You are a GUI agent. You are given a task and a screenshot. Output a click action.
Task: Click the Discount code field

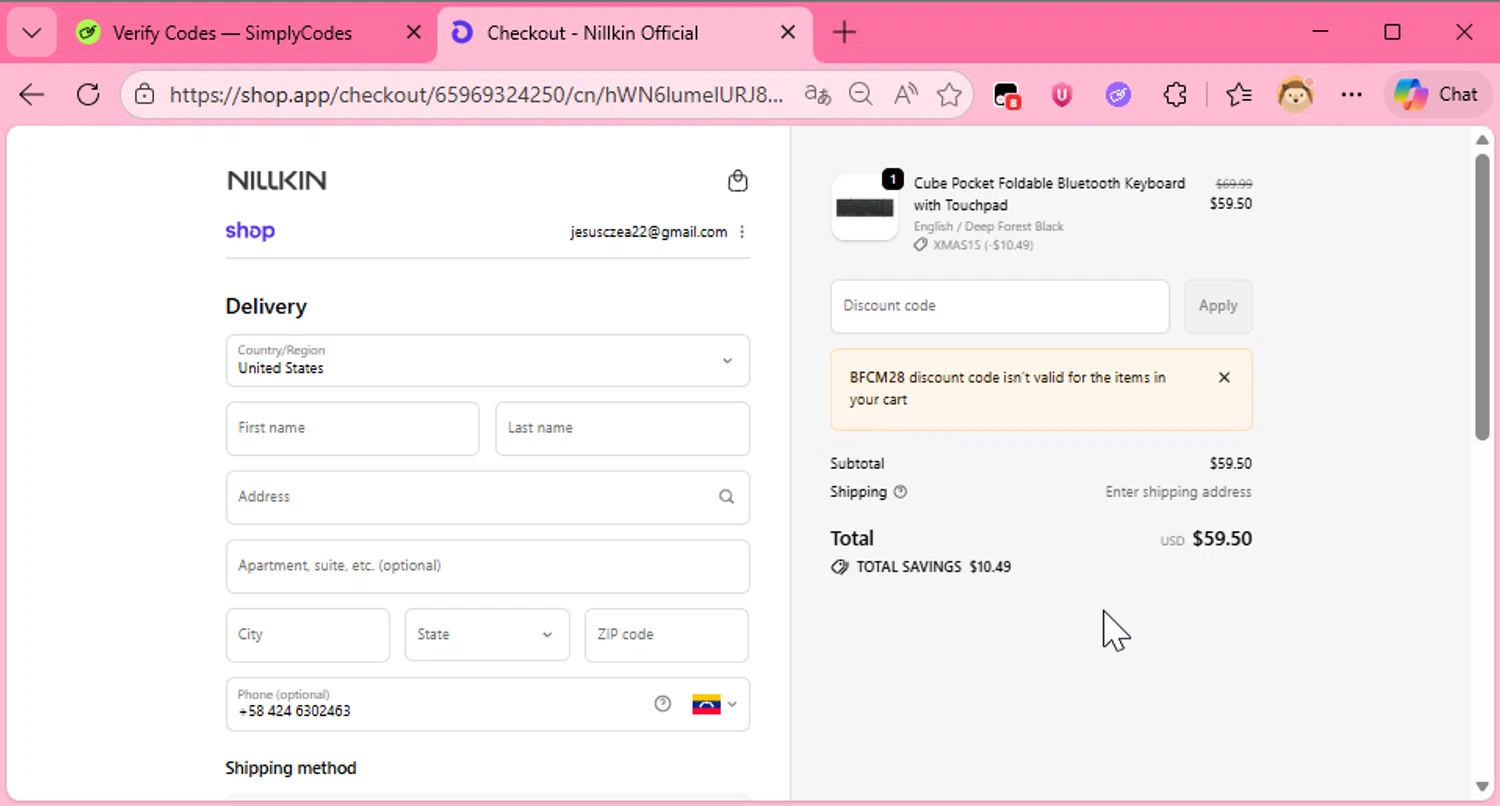click(x=1000, y=306)
